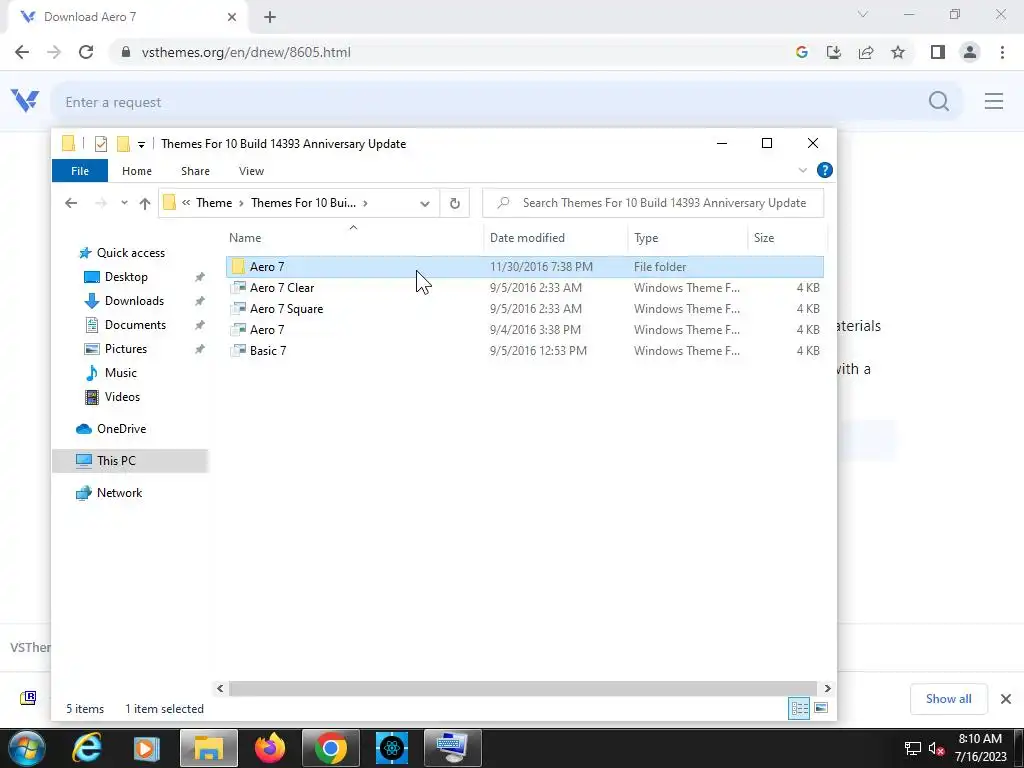Click Show all downloads button
Image resolution: width=1024 pixels, height=768 pixels.
(x=948, y=699)
